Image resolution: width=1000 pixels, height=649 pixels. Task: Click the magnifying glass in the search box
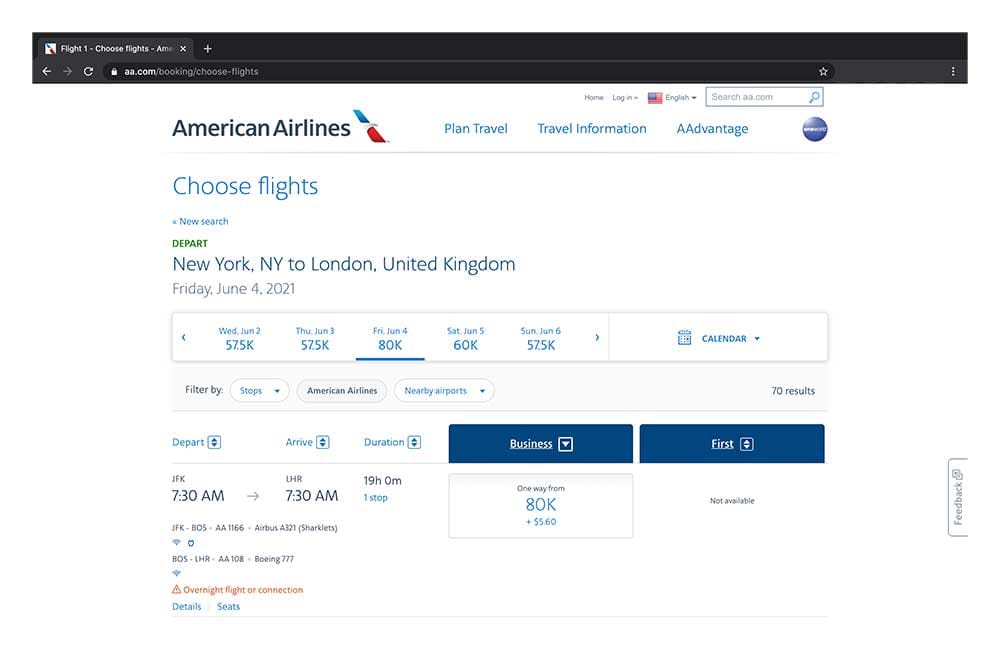click(x=815, y=96)
